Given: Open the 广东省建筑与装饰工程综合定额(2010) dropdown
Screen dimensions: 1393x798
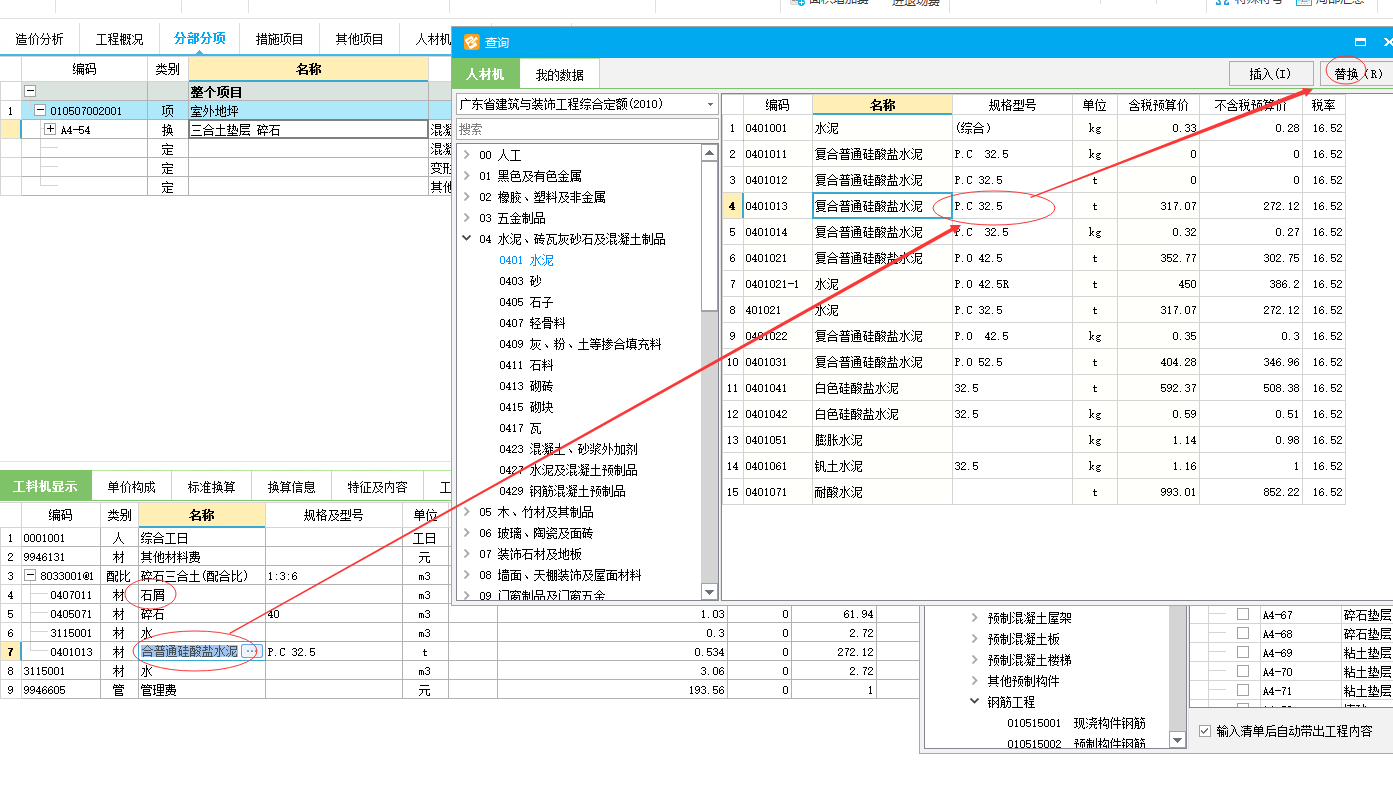Looking at the screenshot, I should (710, 104).
